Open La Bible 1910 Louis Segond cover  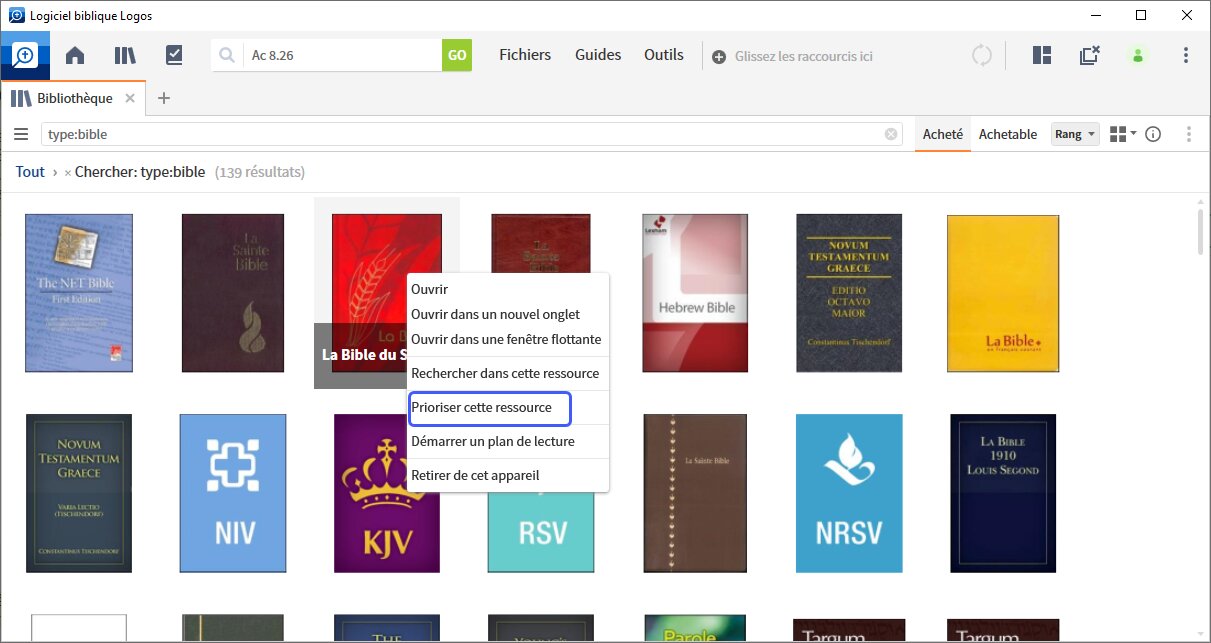point(1003,493)
